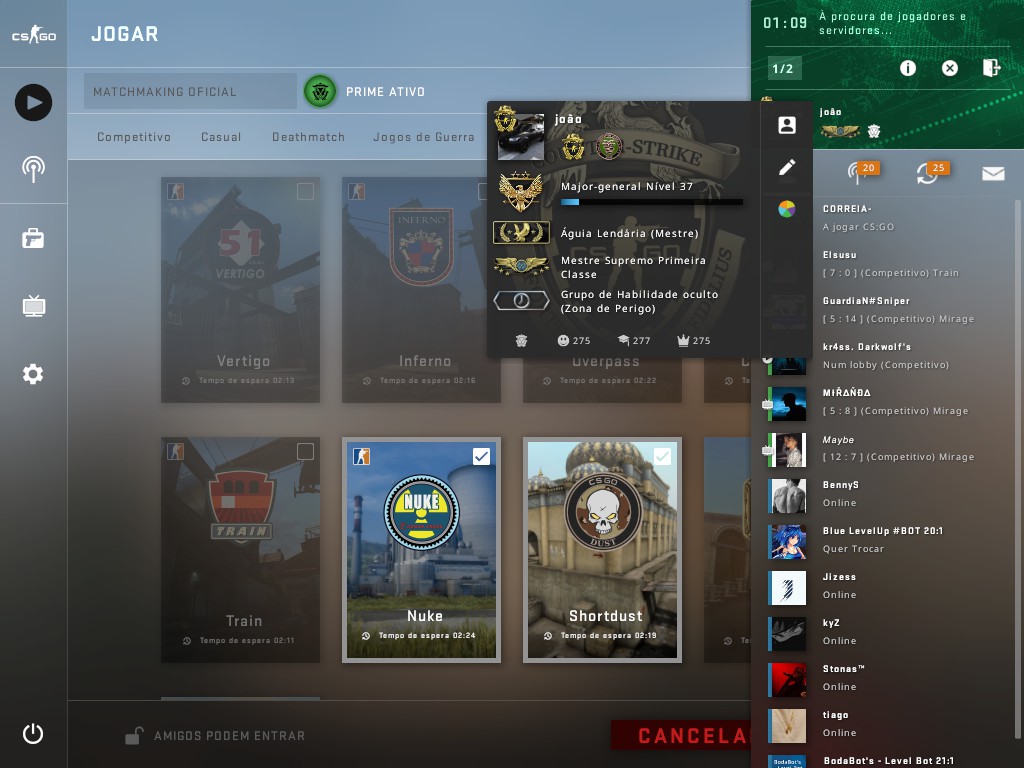Click BennyS's avatar in friends list
Viewport: 1024px width, 768px height.
point(787,496)
